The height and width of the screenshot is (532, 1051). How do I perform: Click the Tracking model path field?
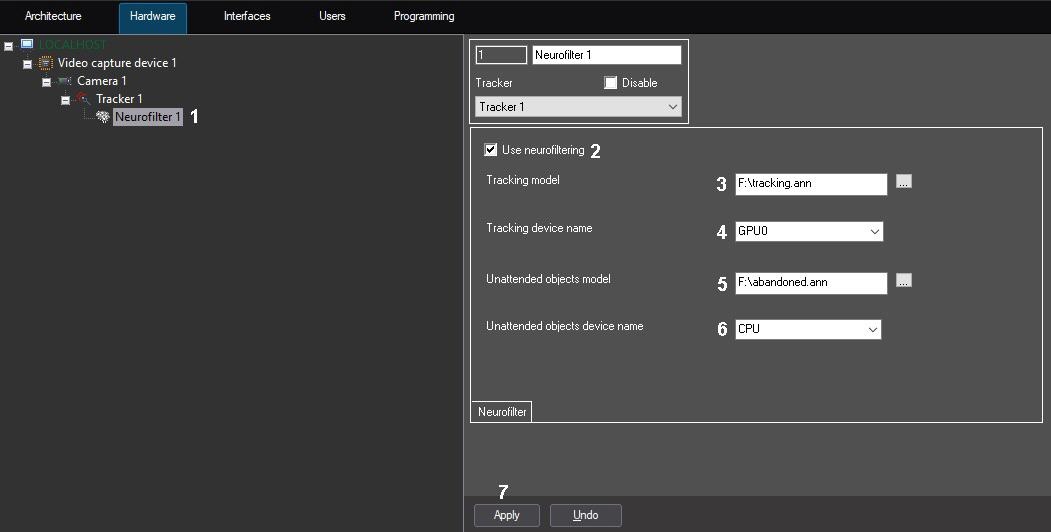coord(811,184)
